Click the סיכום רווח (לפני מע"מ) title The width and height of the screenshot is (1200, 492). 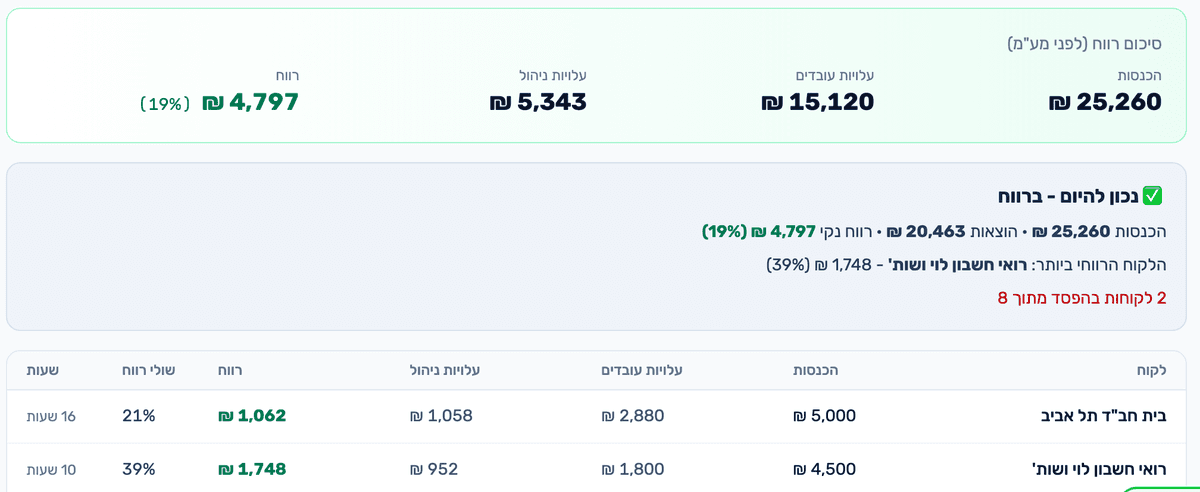(1084, 43)
